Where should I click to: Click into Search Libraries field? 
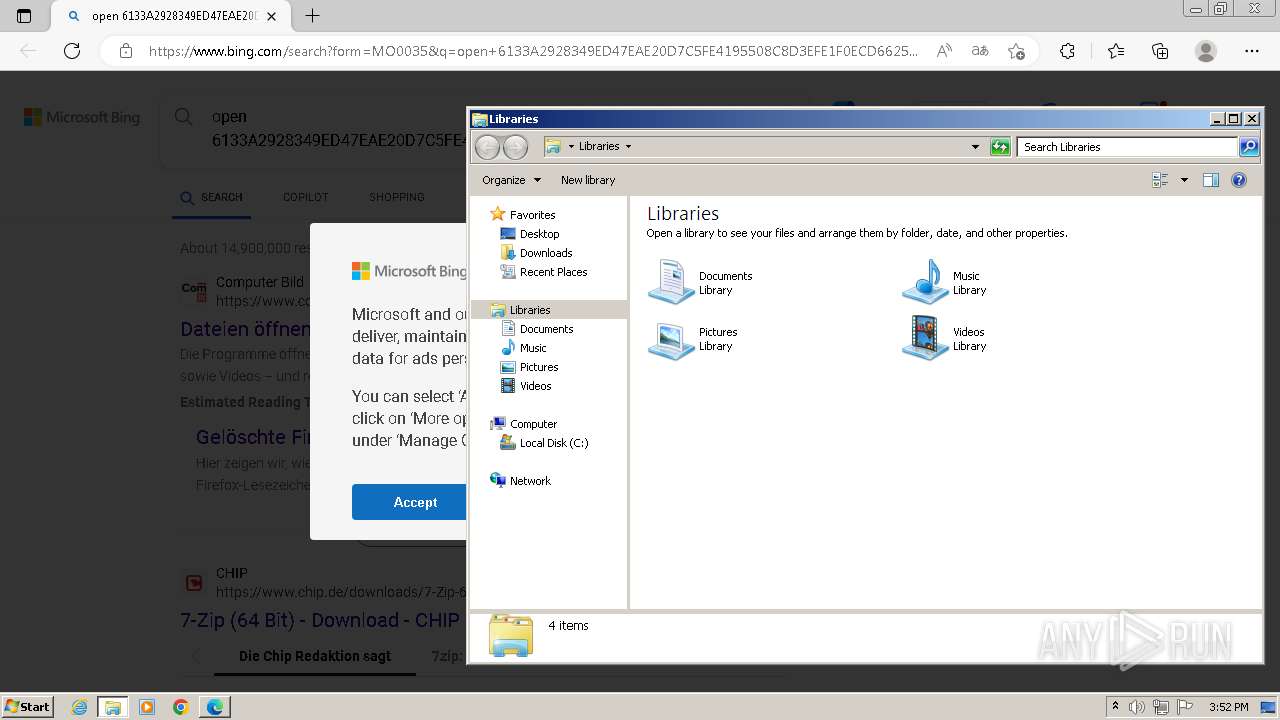tap(1127, 147)
